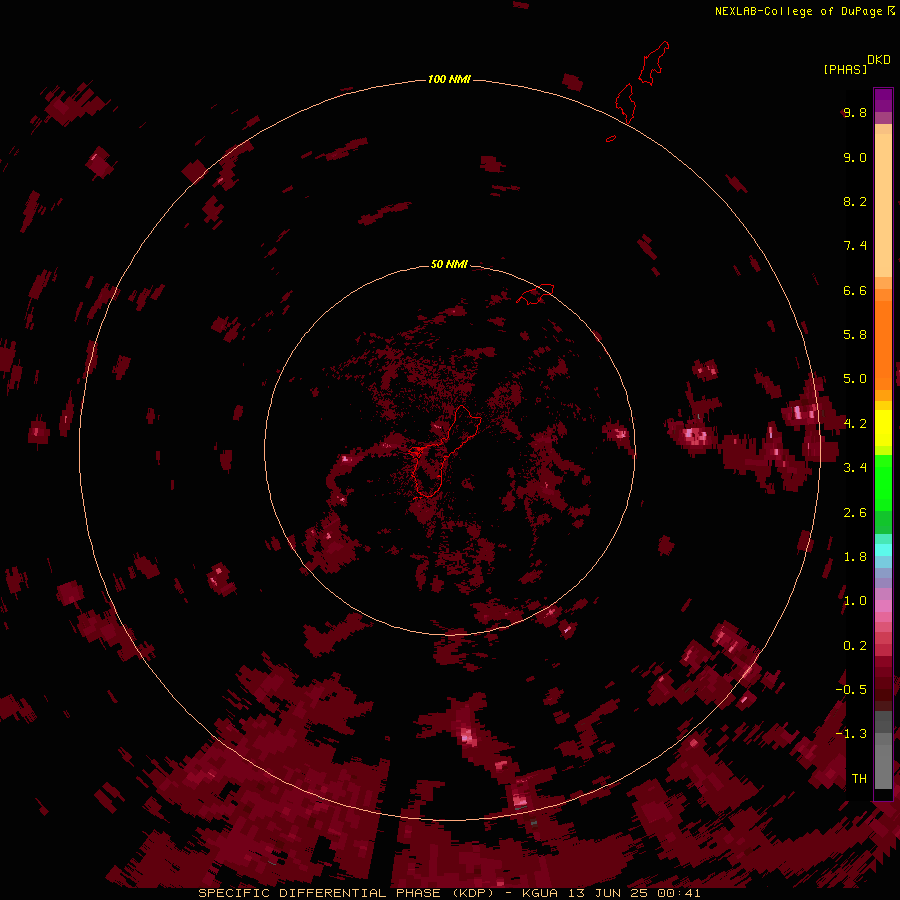
Task: Click the [PHAS] label
Action: click(x=845, y=69)
